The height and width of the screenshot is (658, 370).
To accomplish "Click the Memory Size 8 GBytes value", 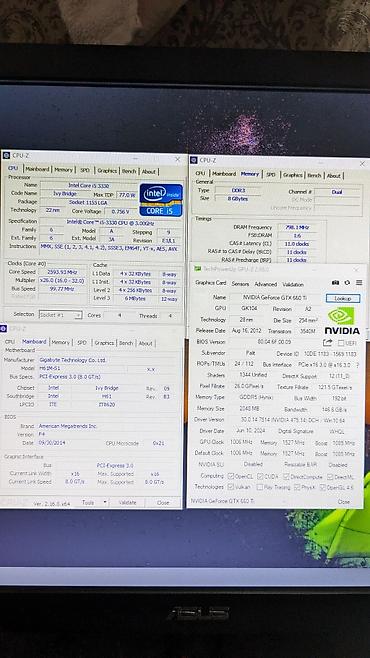I will point(237,199).
